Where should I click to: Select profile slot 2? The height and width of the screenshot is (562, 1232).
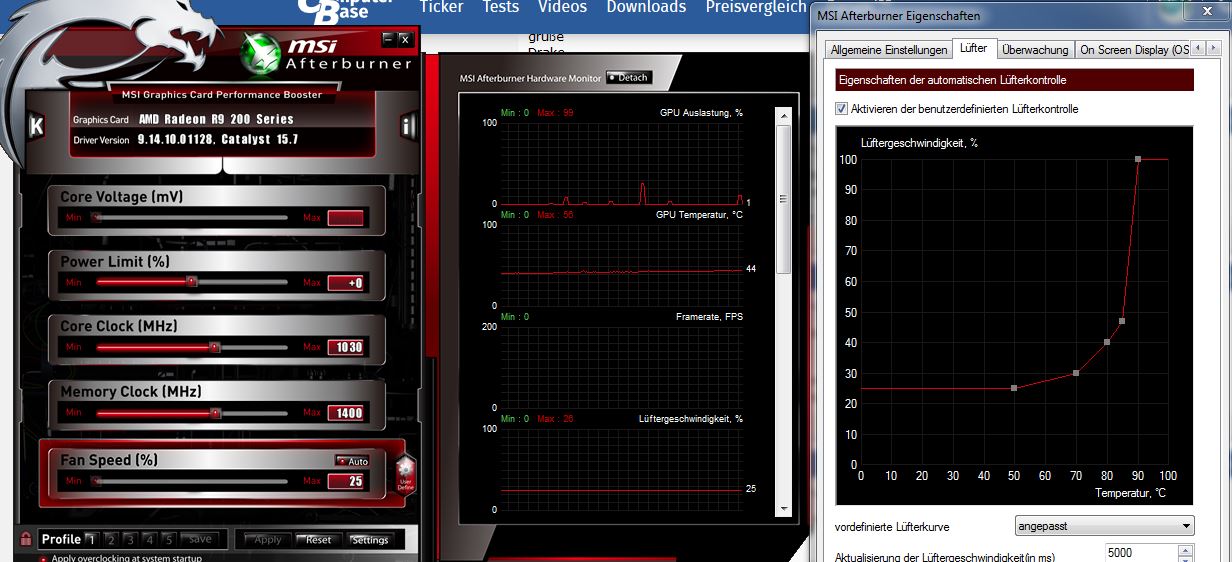(111, 539)
